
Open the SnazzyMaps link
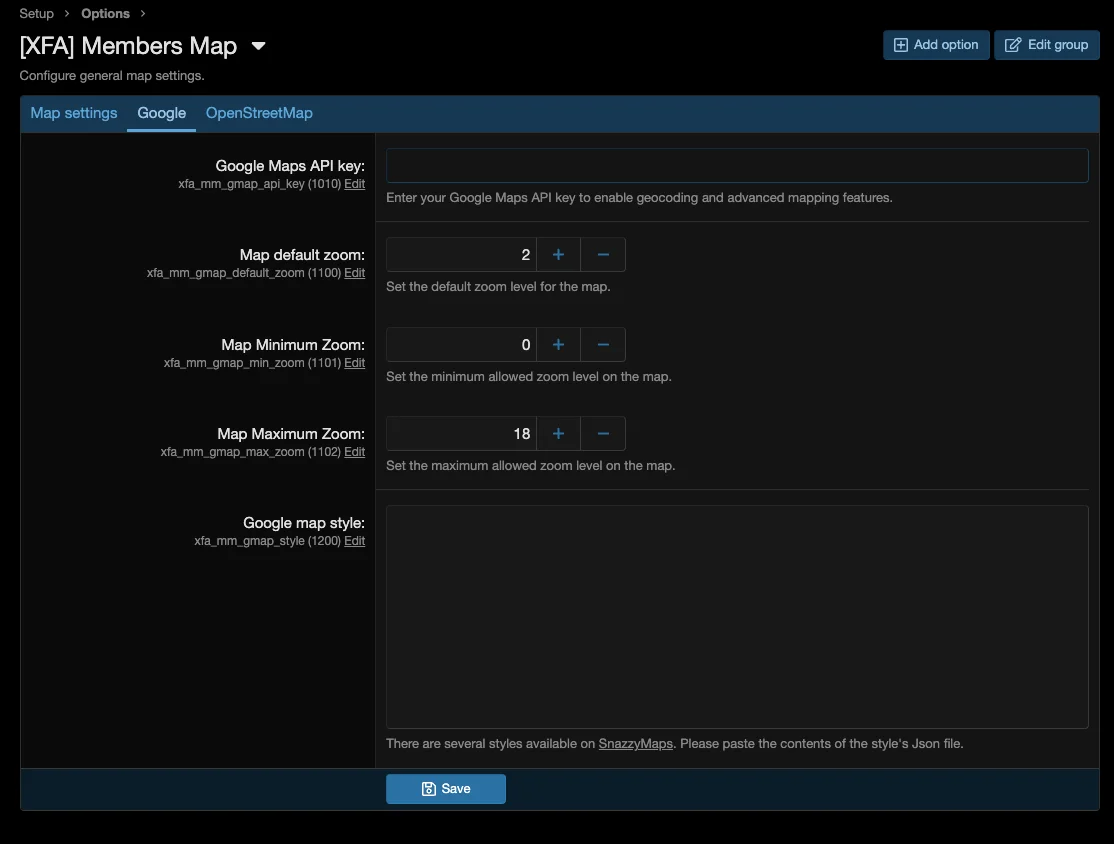coord(635,744)
